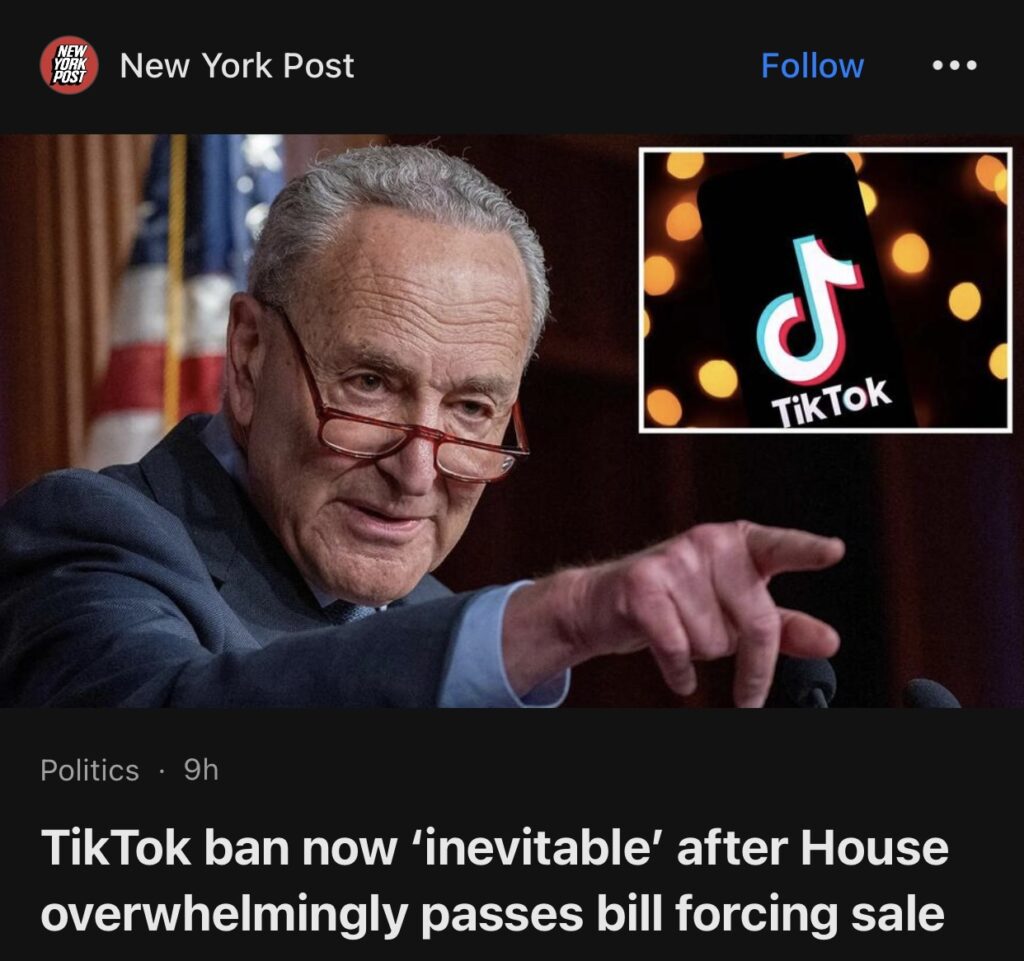
Task: Open the New York Post publisher name
Action: [x=236, y=65]
